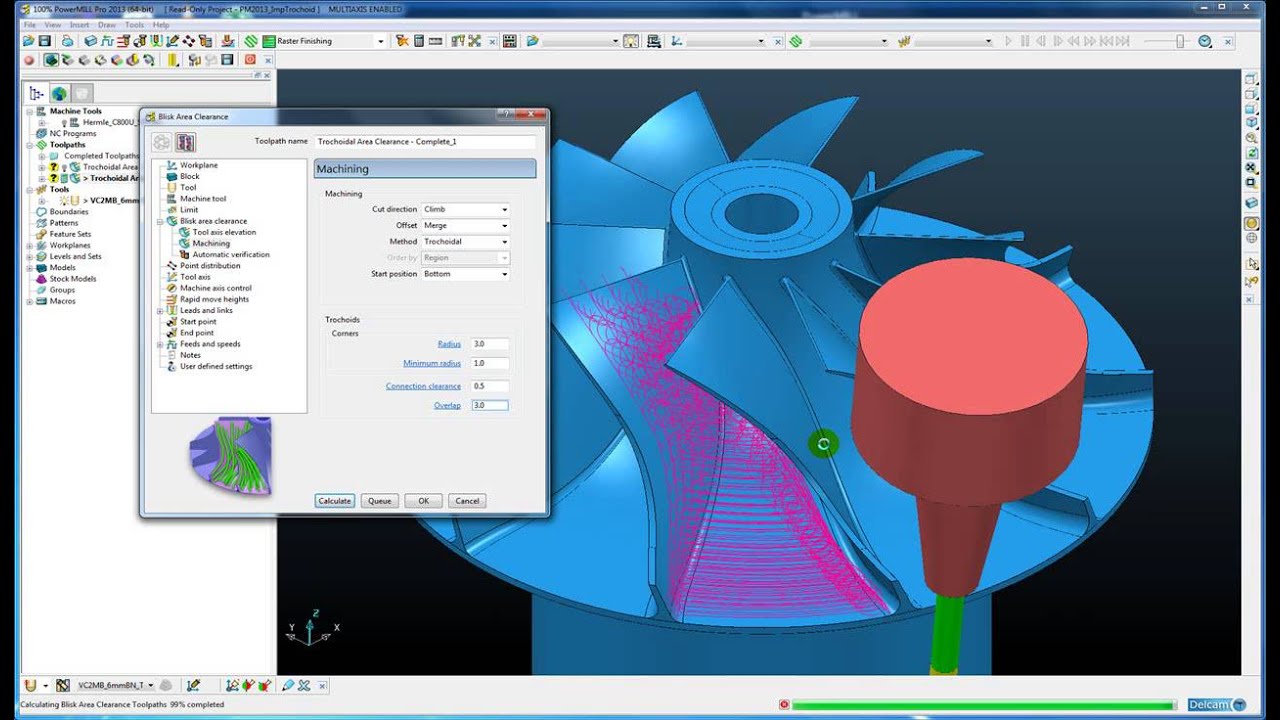Toggle light bulb of VC2MB_6mm tool entry
Screen dimensions: 1280x720
(63, 200)
